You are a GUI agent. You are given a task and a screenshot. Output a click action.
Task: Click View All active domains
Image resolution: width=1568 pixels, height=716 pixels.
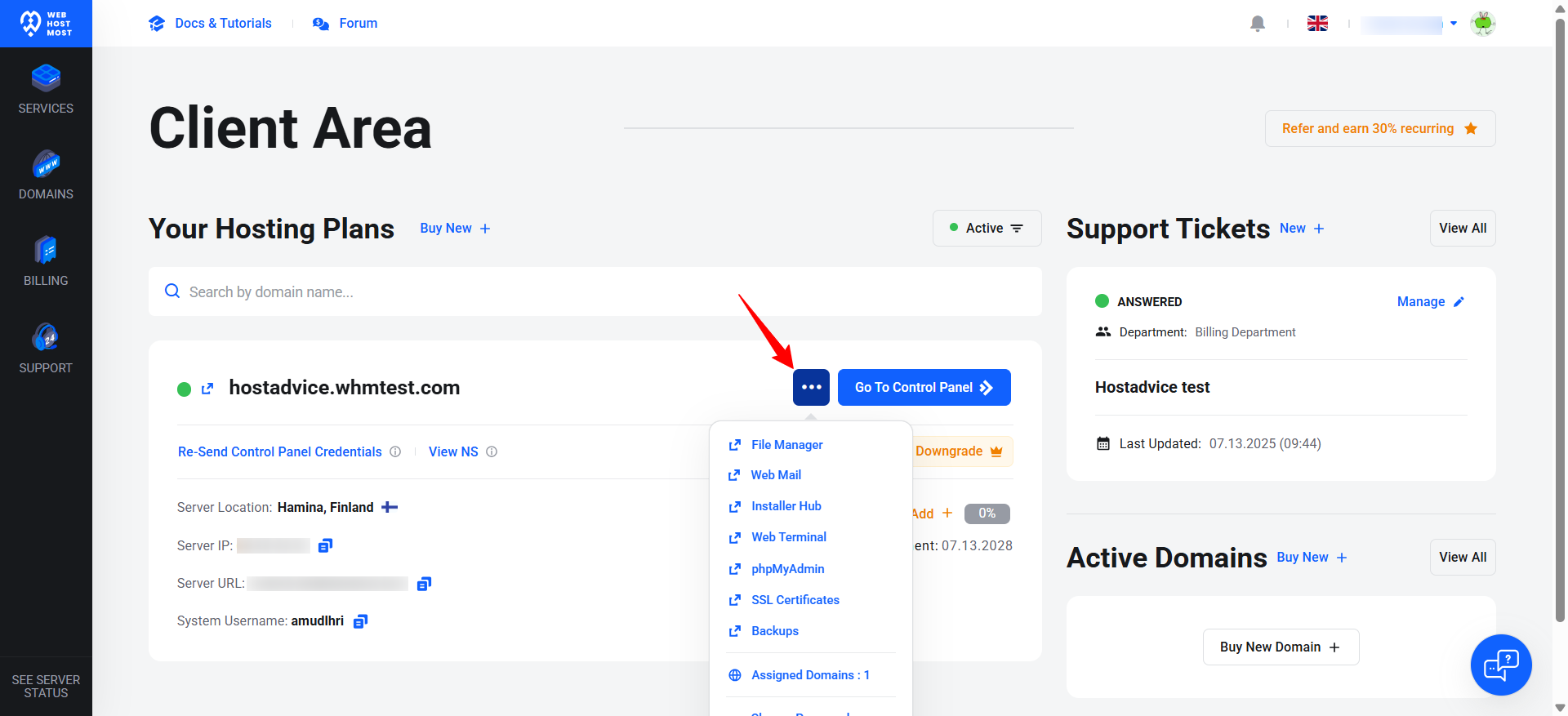1463,558
